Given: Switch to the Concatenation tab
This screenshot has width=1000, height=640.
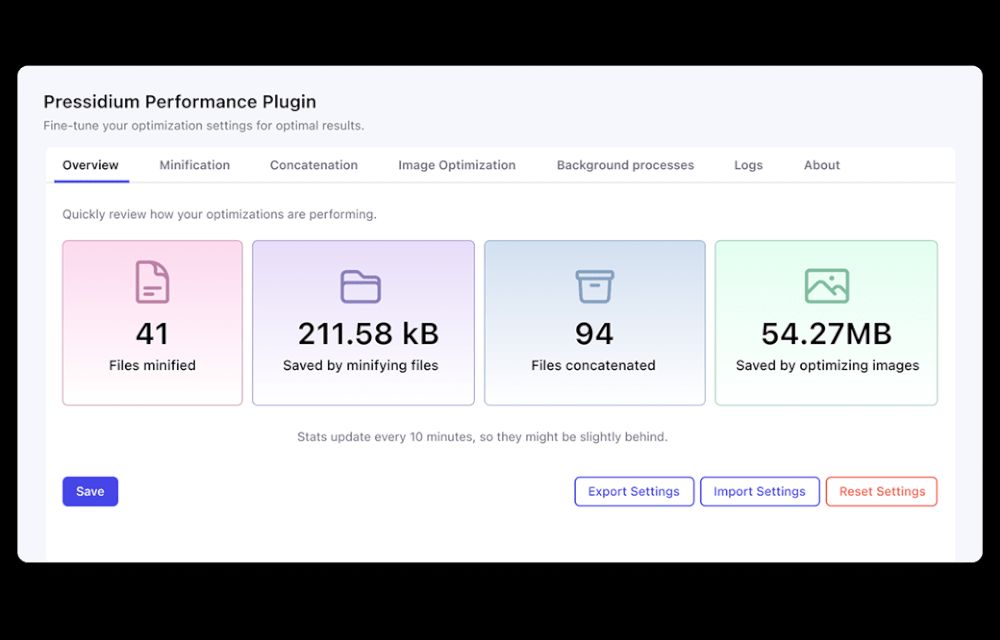Looking at the screenshot, I should 314,165.
